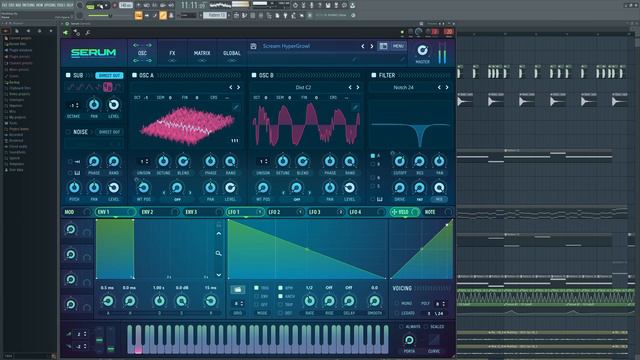This screenshot has height=360, width=640.
Task: Open Dist C2 wavetable menu
Action: (303, 87)
